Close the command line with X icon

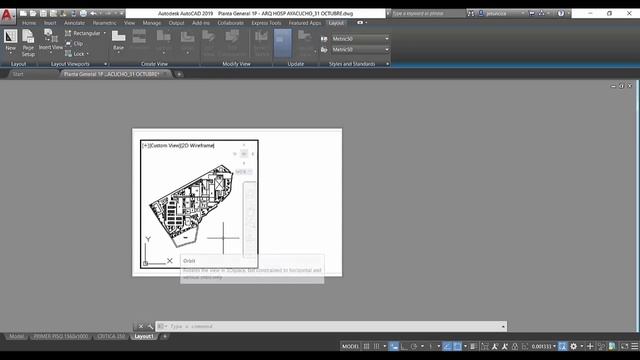pos(141,327)
